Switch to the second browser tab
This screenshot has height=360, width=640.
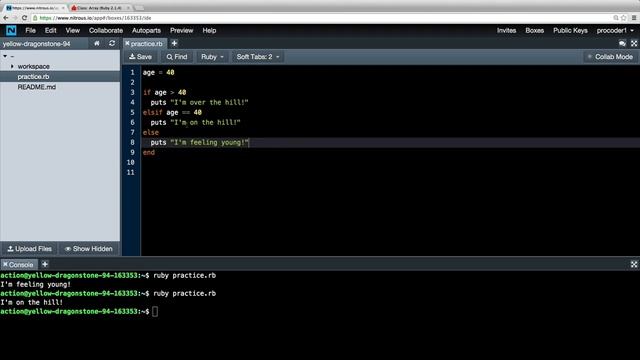[x=99, y=8]
